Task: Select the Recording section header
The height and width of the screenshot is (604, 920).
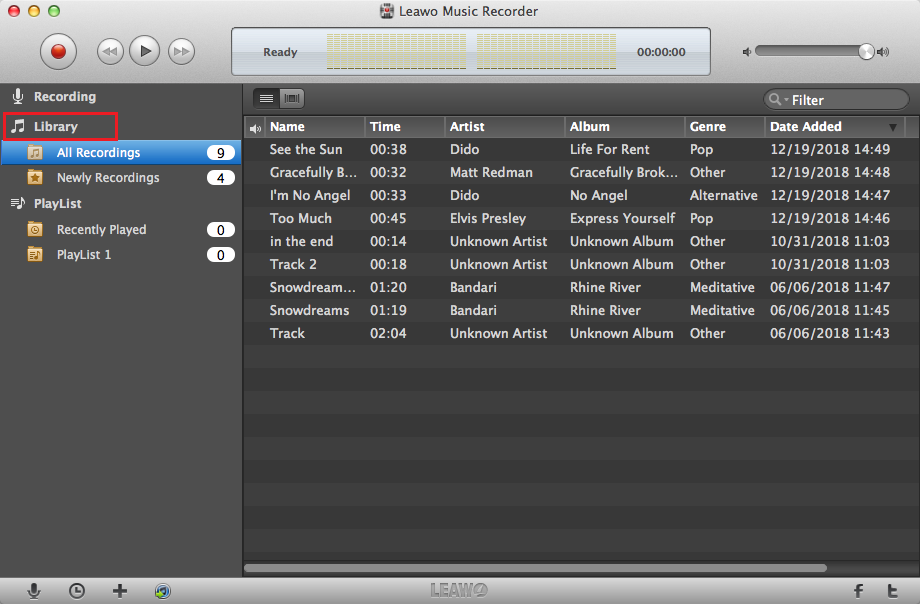Action: [x=64, y=97]
